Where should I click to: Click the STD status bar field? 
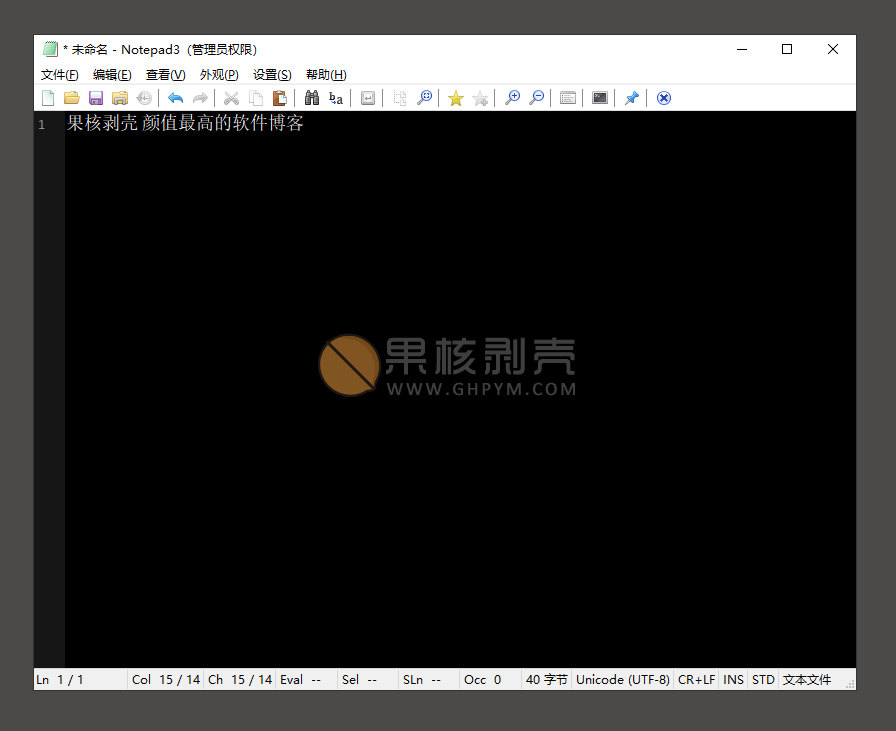763,680
